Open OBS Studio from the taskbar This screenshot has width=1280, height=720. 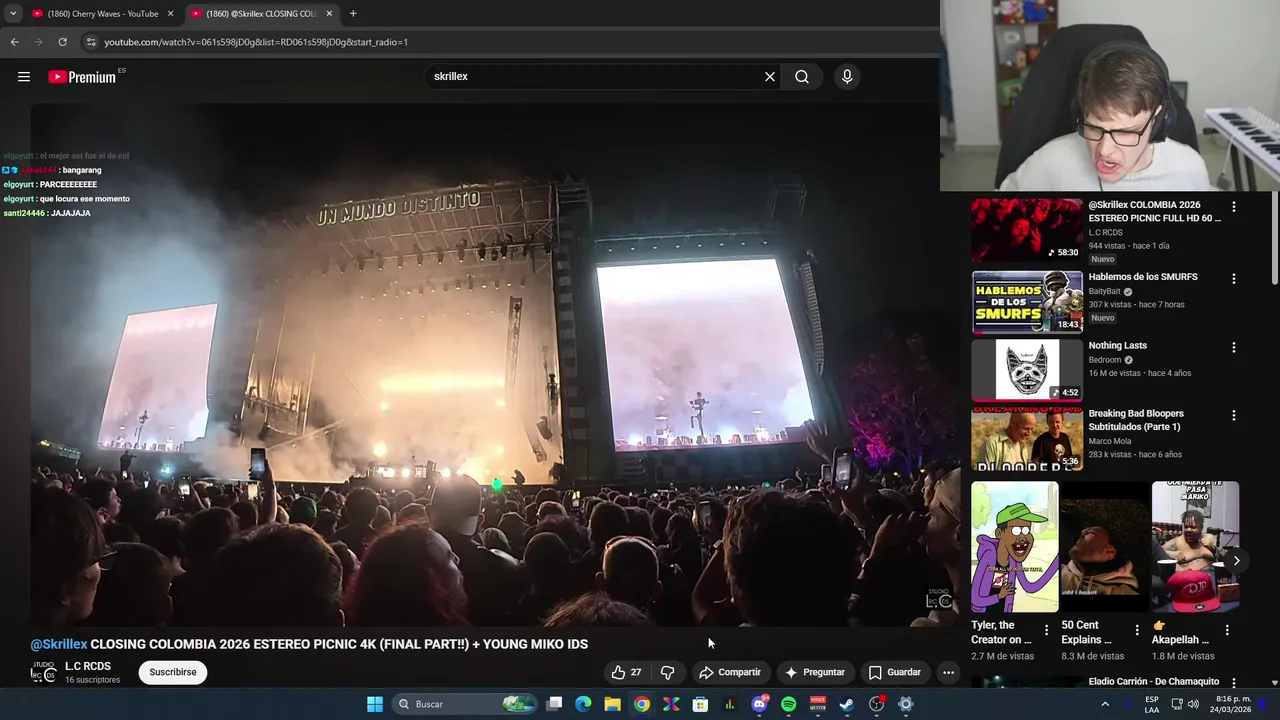(x=876, y=704)
